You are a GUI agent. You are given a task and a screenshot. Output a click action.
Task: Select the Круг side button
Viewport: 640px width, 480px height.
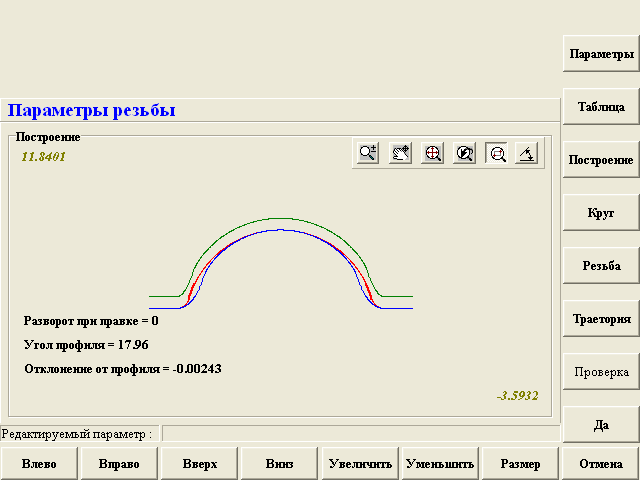pos(601,212)
